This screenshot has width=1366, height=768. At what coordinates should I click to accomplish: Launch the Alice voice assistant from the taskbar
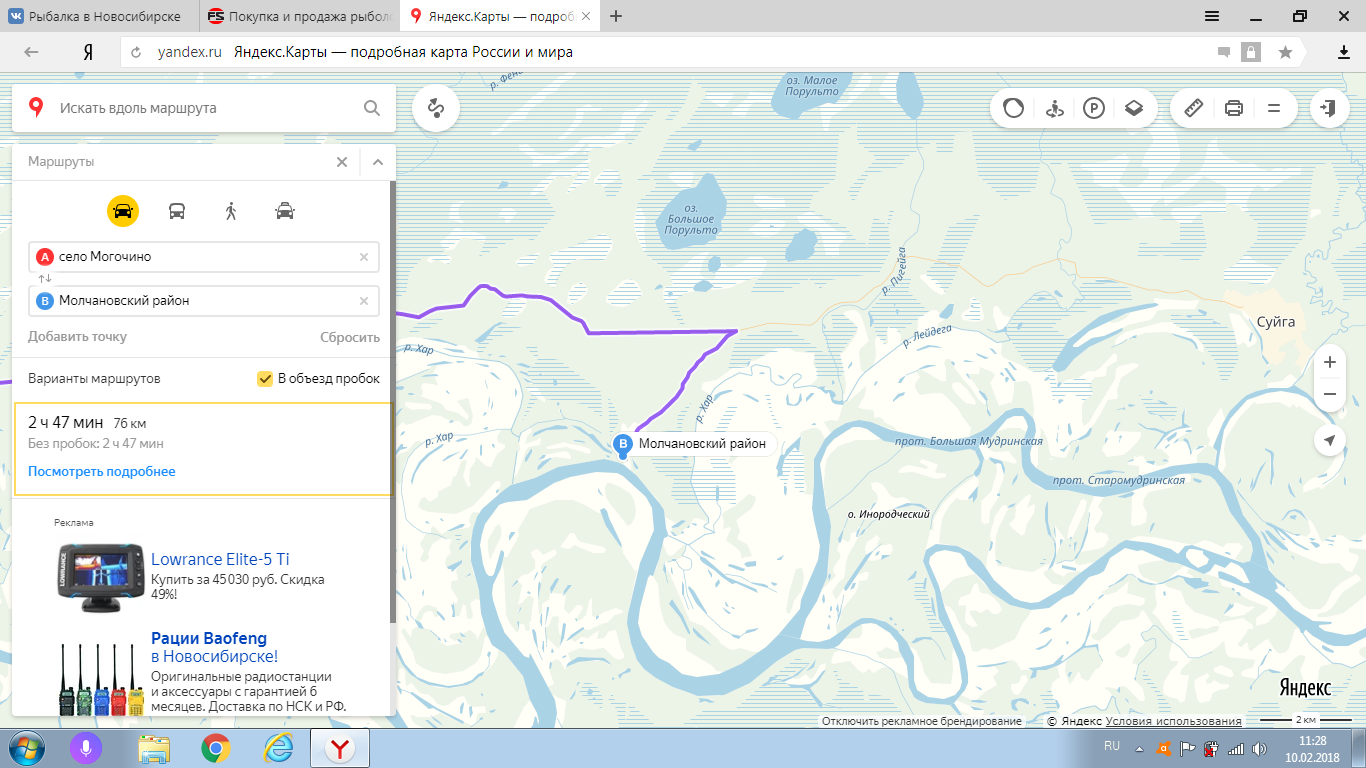pyautogui.click(x=87, y=748)
